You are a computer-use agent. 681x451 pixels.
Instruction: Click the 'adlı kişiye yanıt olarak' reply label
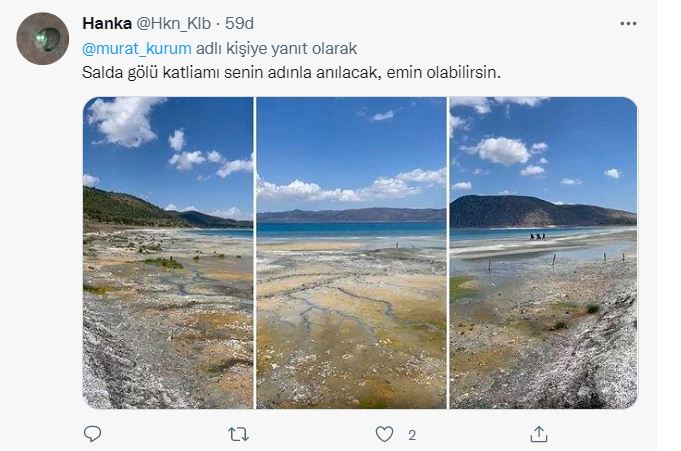click(276, 48)
